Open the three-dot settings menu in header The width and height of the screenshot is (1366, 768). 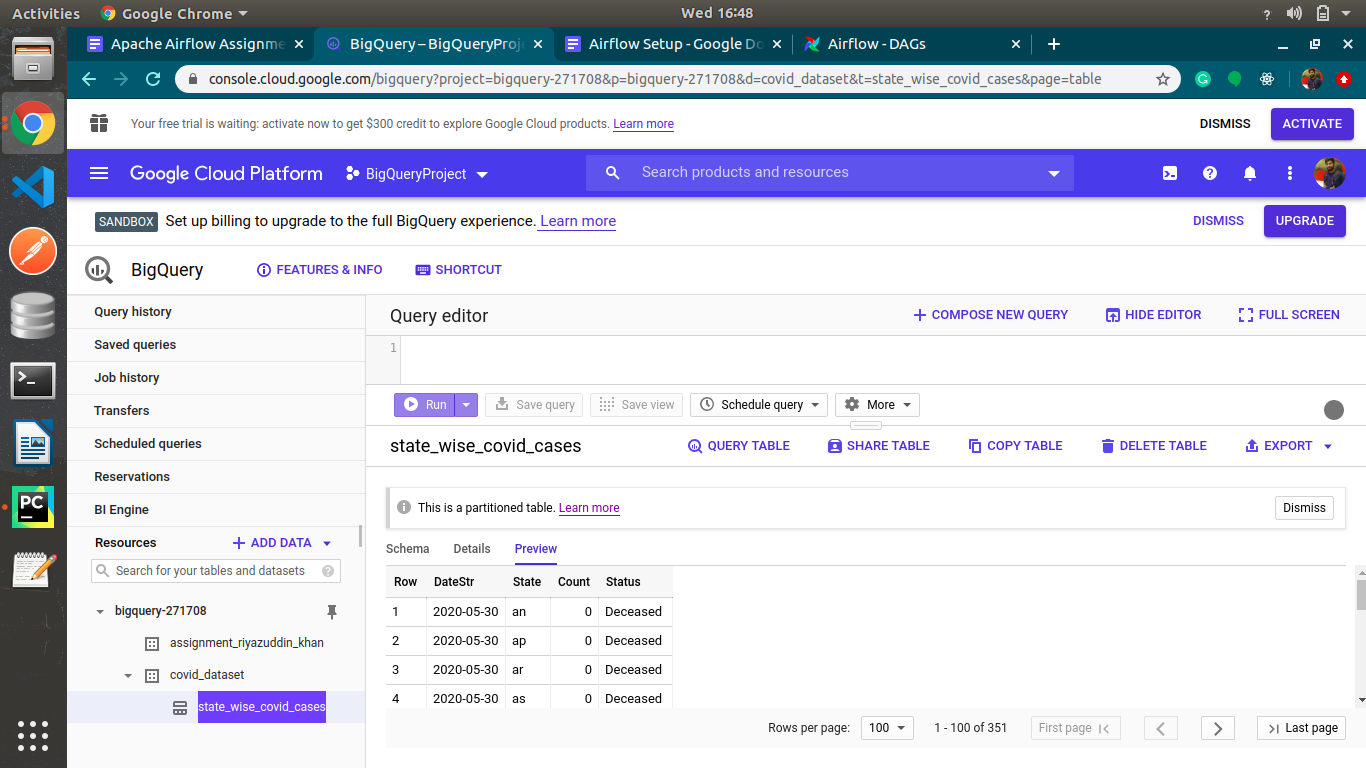(x=1290, y=173)
